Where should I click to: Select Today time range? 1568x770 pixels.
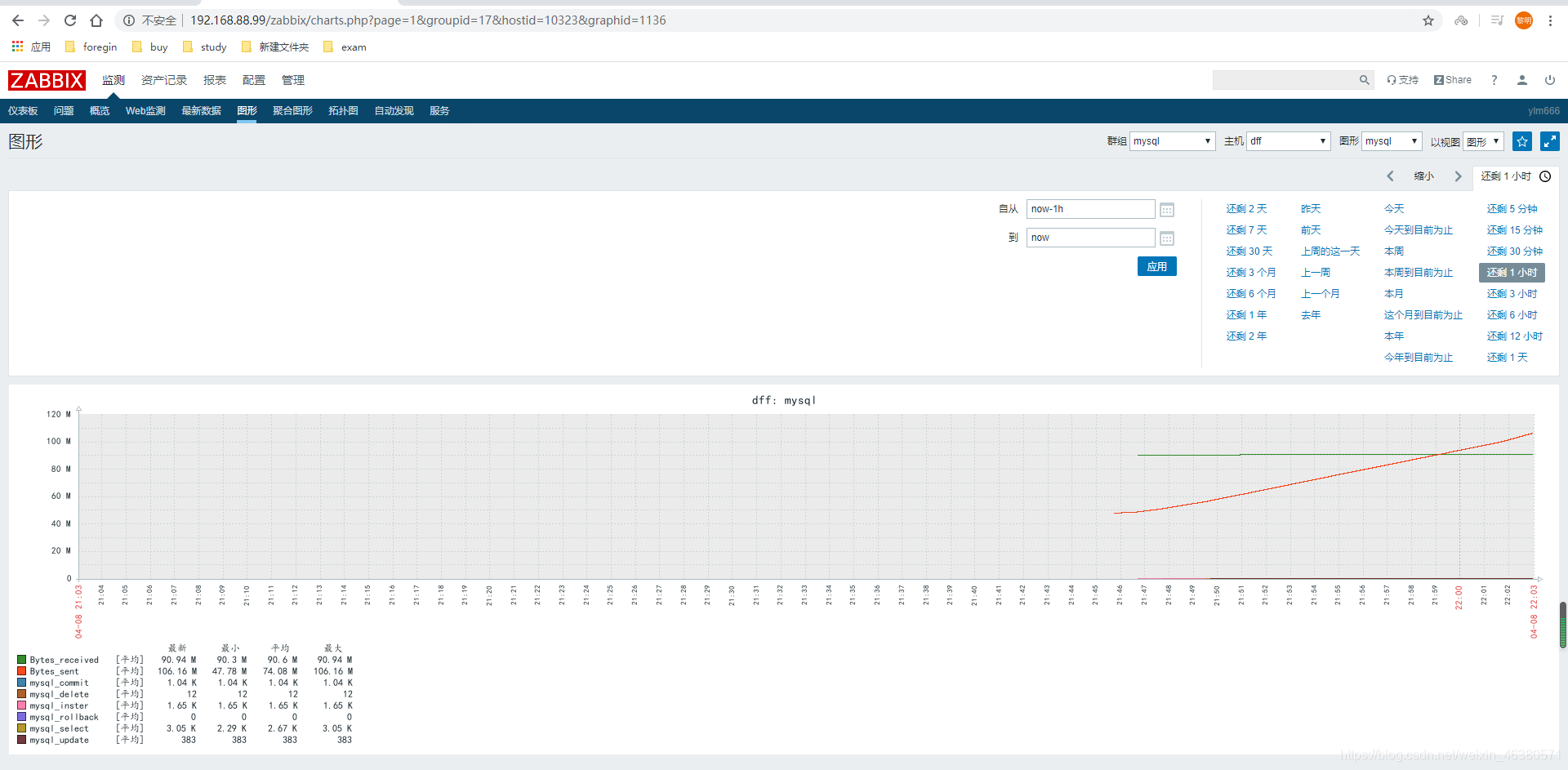1394,209
